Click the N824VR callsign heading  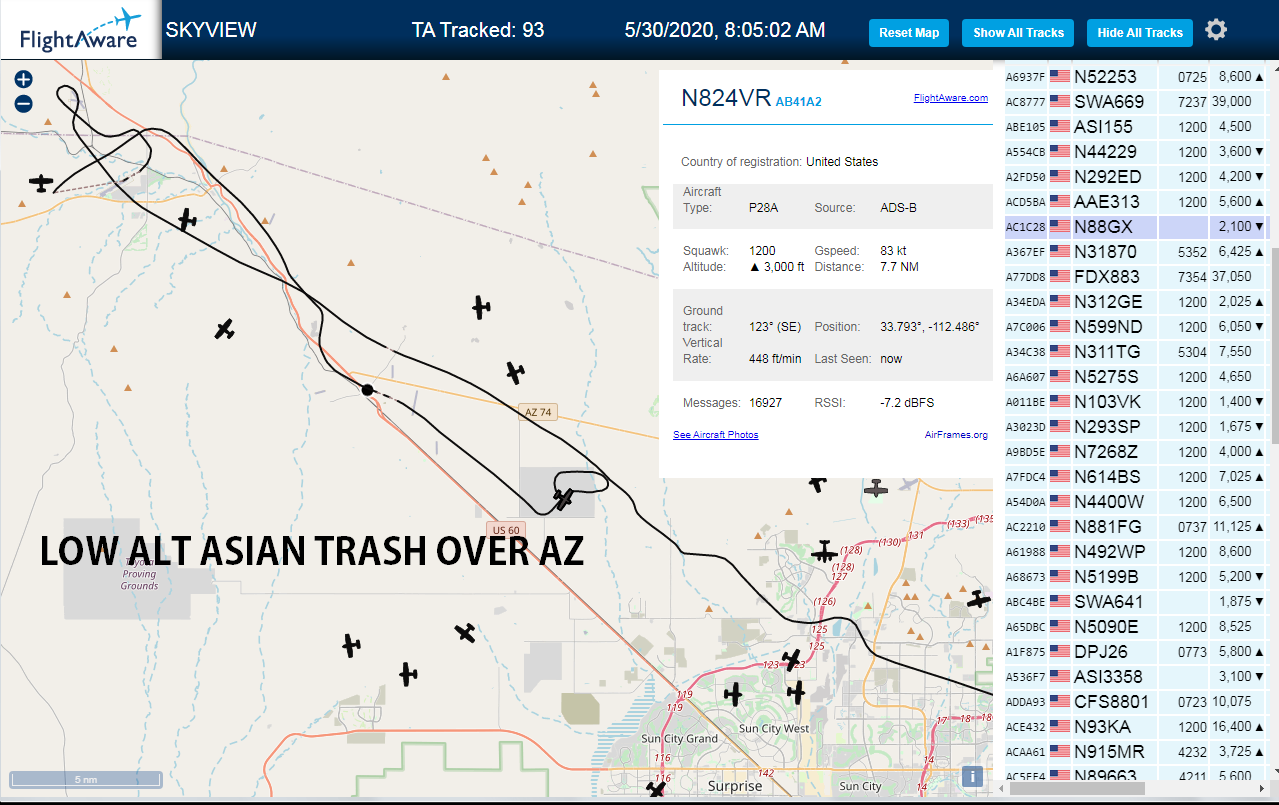[x=726, y=98]
